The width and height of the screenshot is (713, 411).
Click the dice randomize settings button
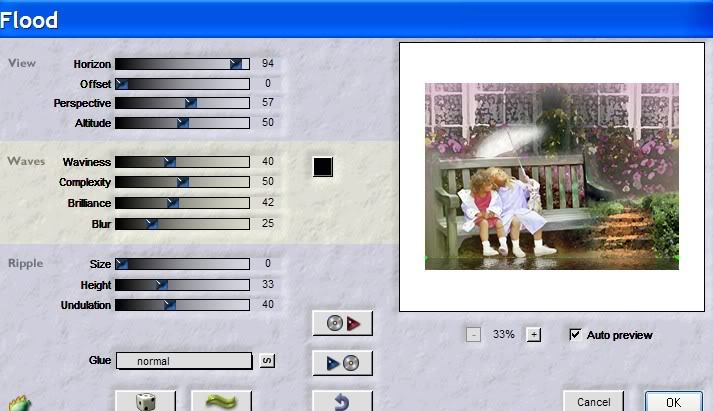148,401
